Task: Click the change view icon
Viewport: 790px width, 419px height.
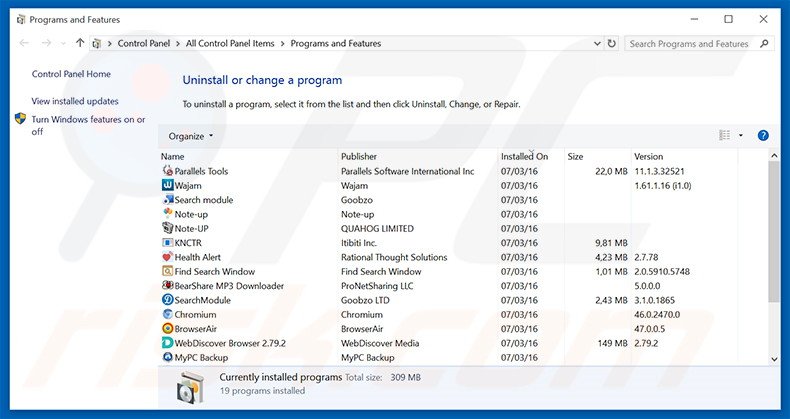Action: click(725, 135)
